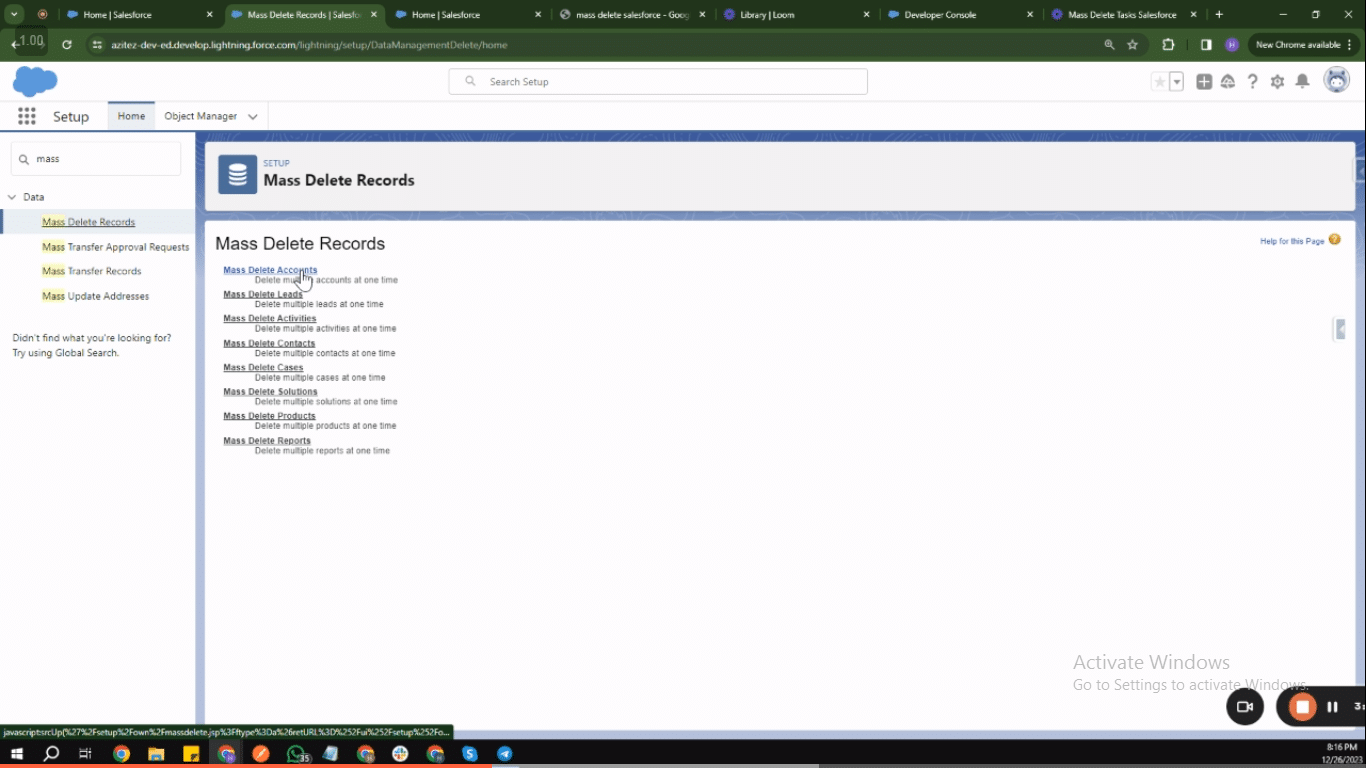This screenshot has width=1366, height=768.
Task: Open Trailhead guidance mountain icon
Action: point(1228,82)
